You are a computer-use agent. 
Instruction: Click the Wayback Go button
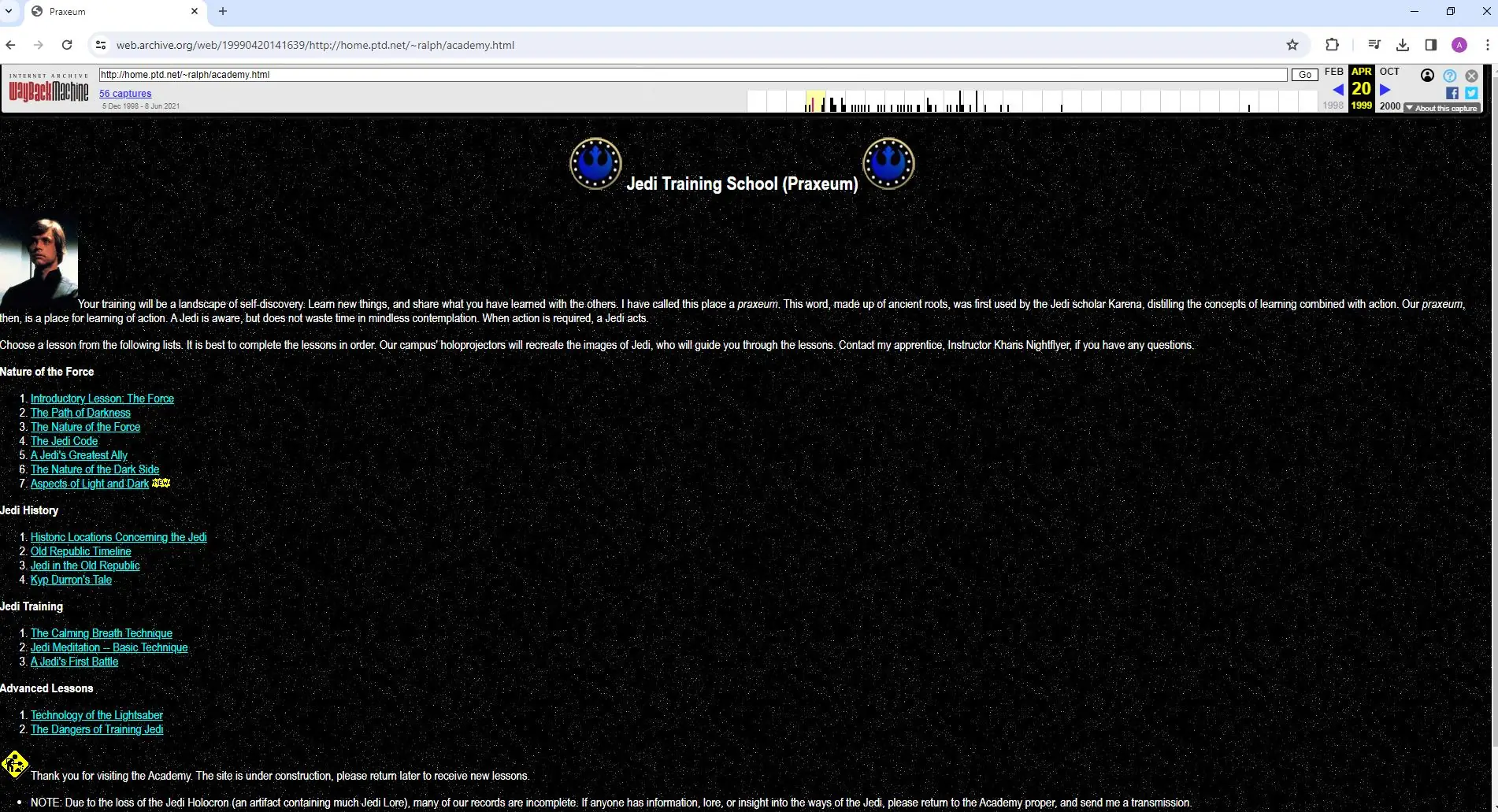click(x=1305, y=75)
